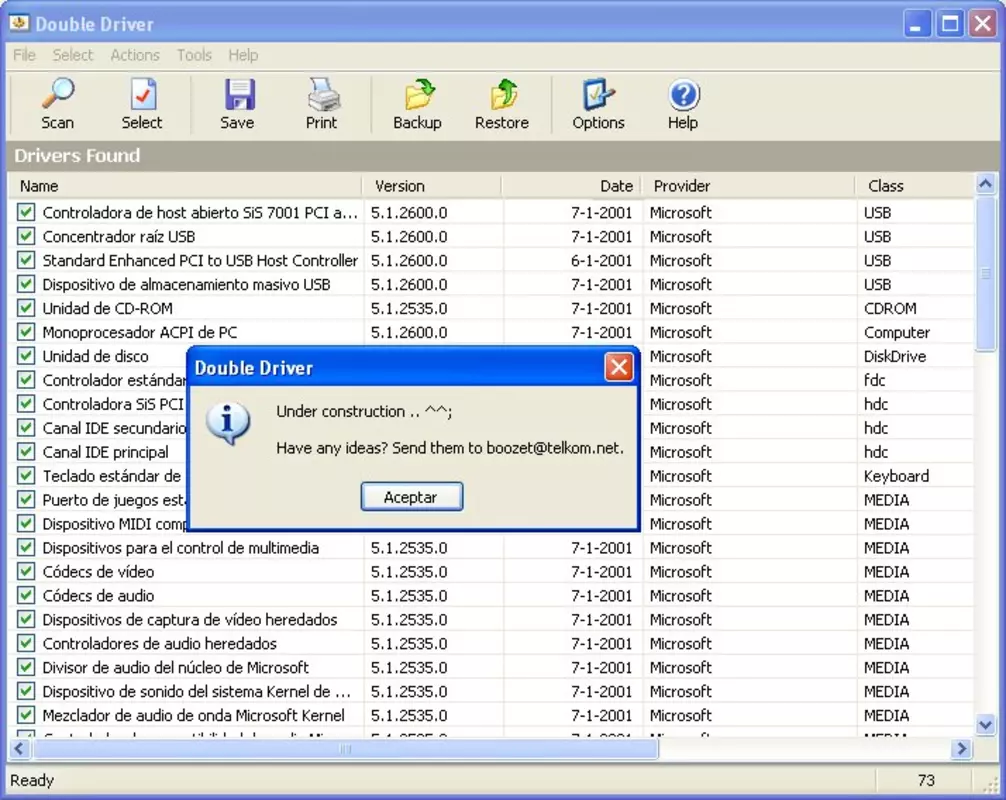Close the Double Driver dialog box
This screenshot has width=1006, height=800.
coord(618,367)
